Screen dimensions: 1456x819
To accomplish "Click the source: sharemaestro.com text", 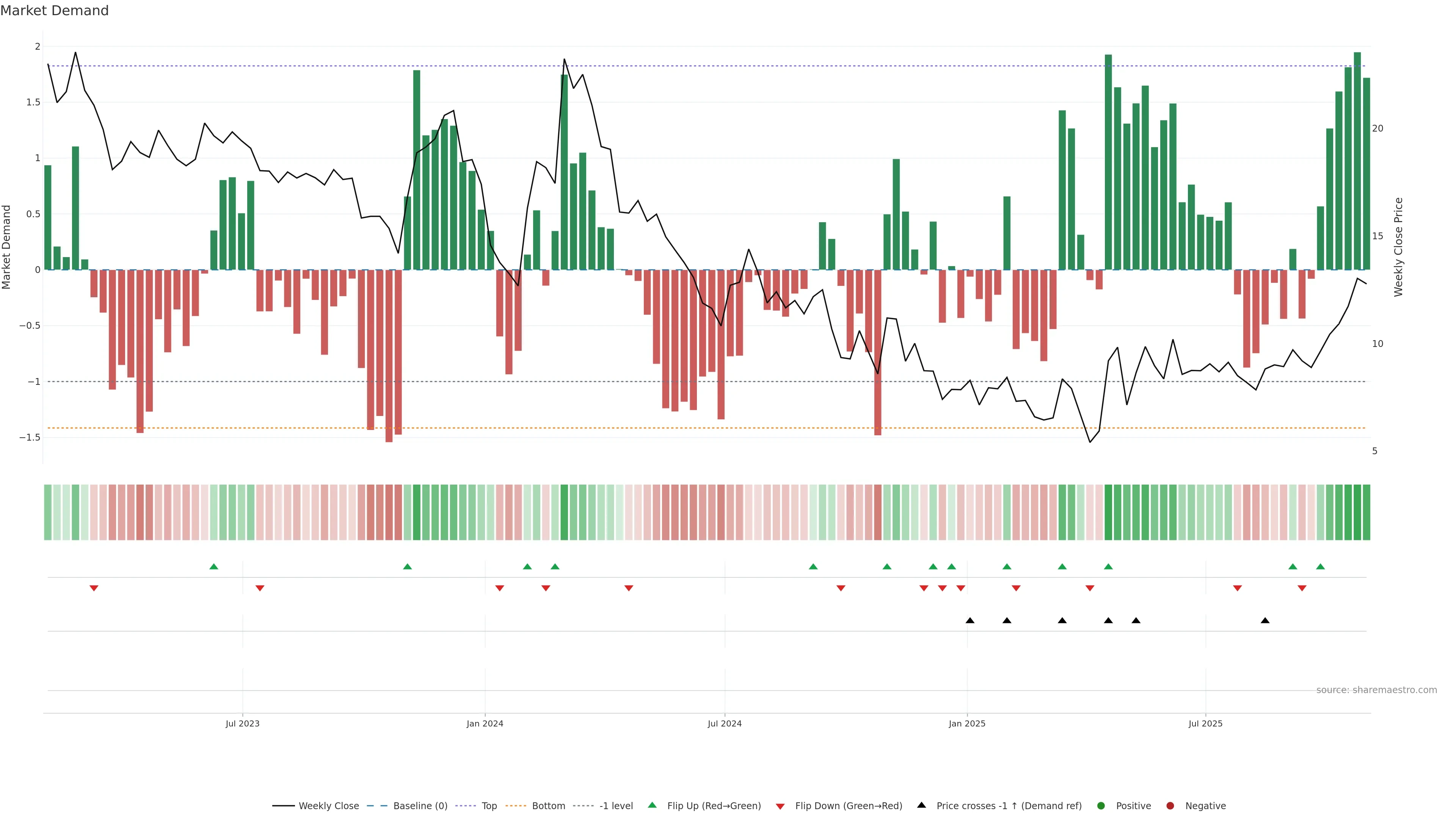I will [x=1376, y=690].
